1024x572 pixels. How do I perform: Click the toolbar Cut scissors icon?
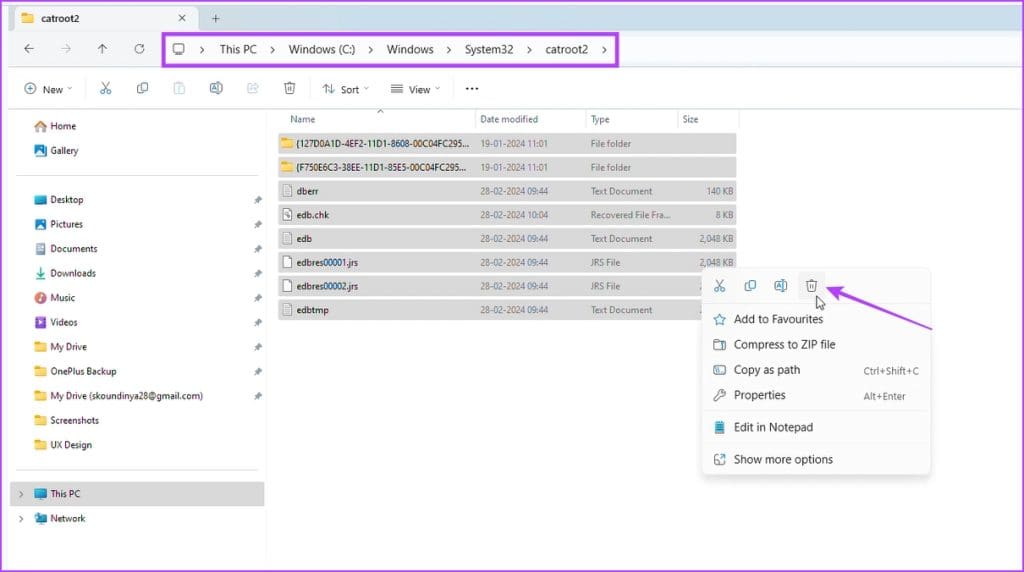click(106, 89)
